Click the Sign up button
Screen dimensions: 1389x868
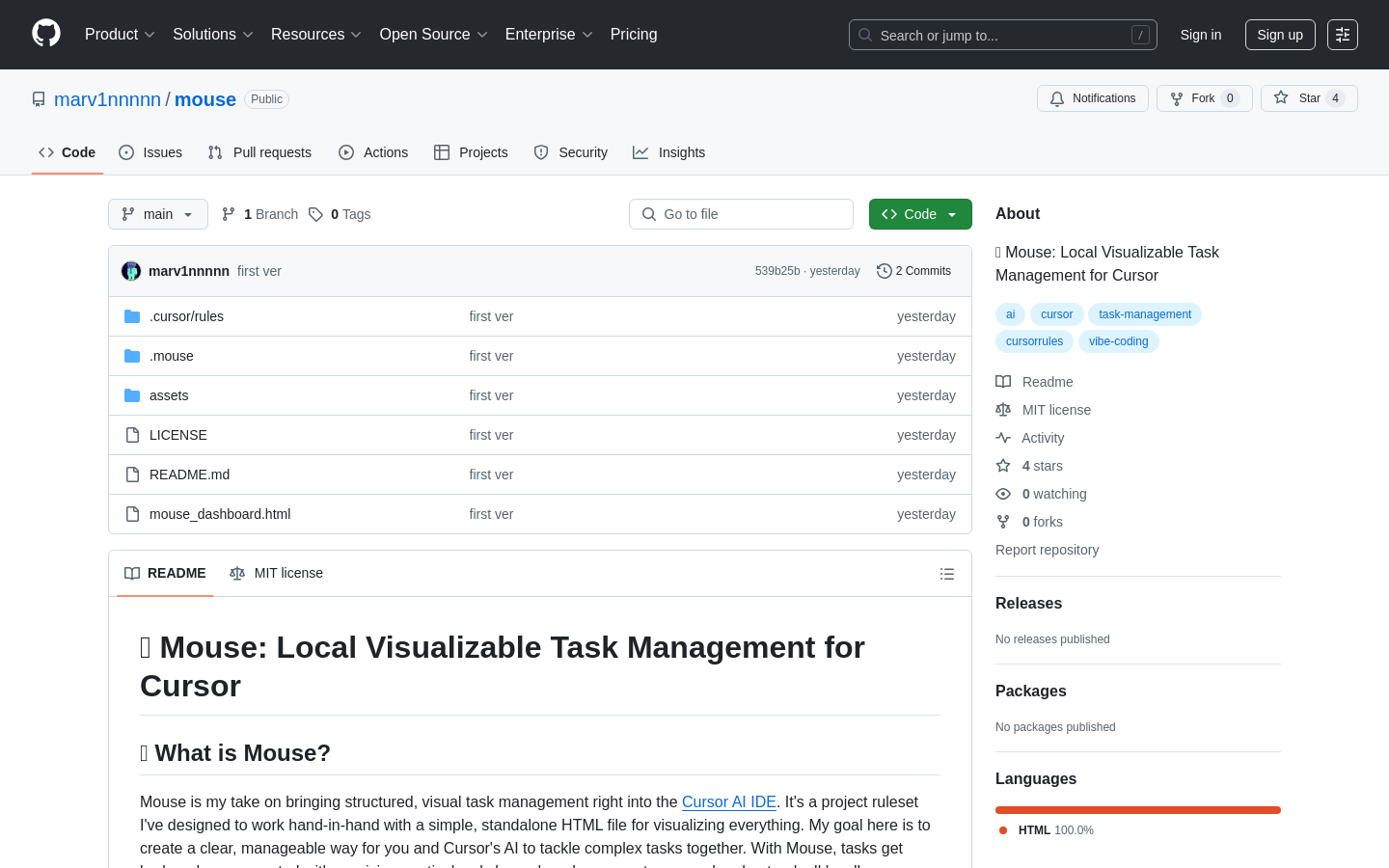coord(1280,35)
